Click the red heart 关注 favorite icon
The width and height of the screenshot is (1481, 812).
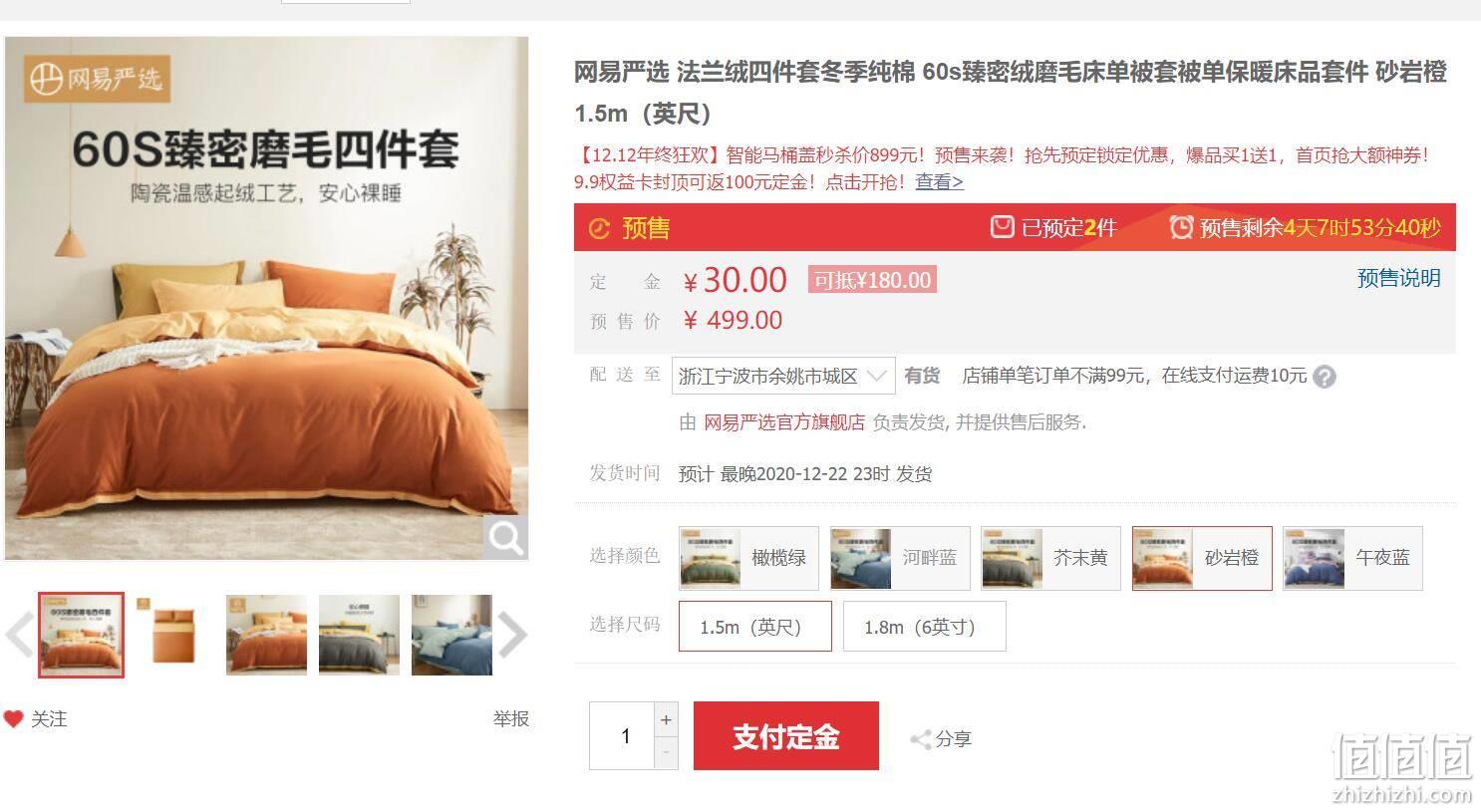(13, 719)
